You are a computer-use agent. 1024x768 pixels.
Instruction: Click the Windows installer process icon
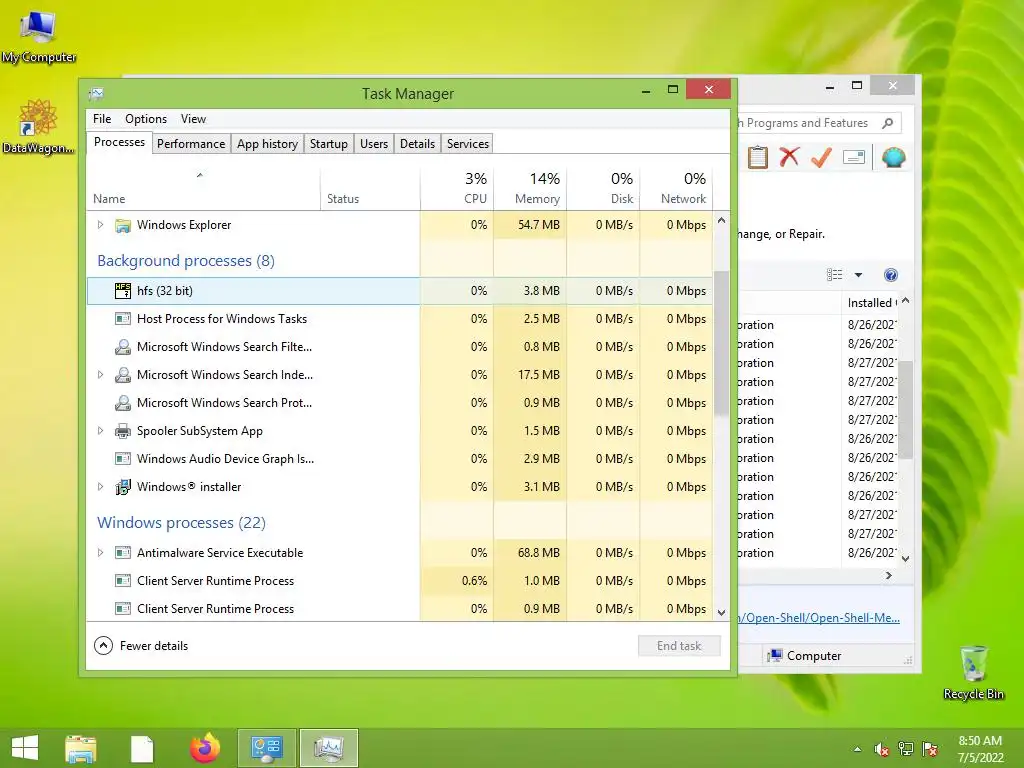123,487
